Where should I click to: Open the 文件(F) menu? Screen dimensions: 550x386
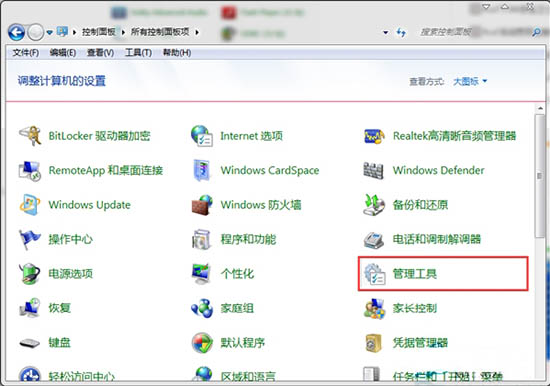click(26, 53)
